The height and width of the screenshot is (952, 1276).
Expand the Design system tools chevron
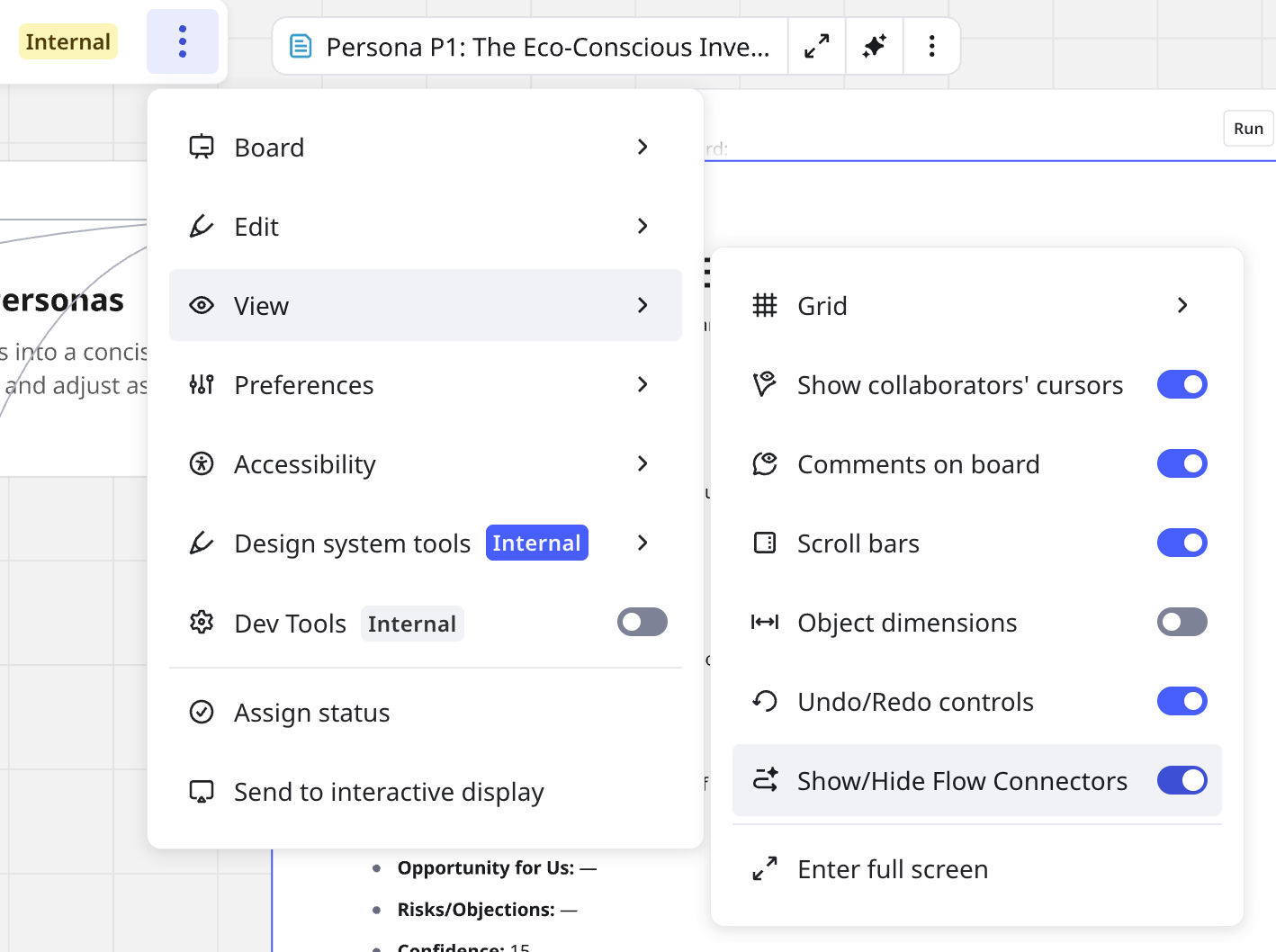[x=642, y=543]
